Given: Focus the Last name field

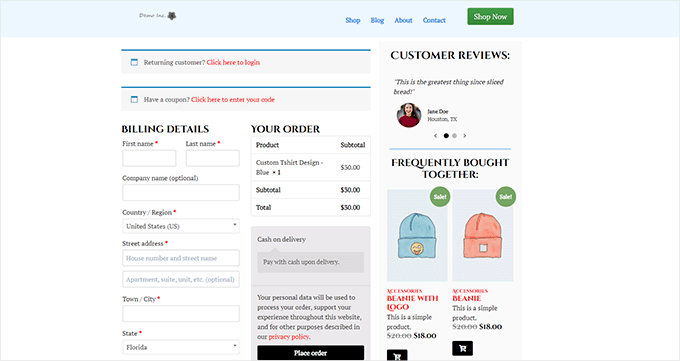Looking at the screenshot, I should coord(212,158).
